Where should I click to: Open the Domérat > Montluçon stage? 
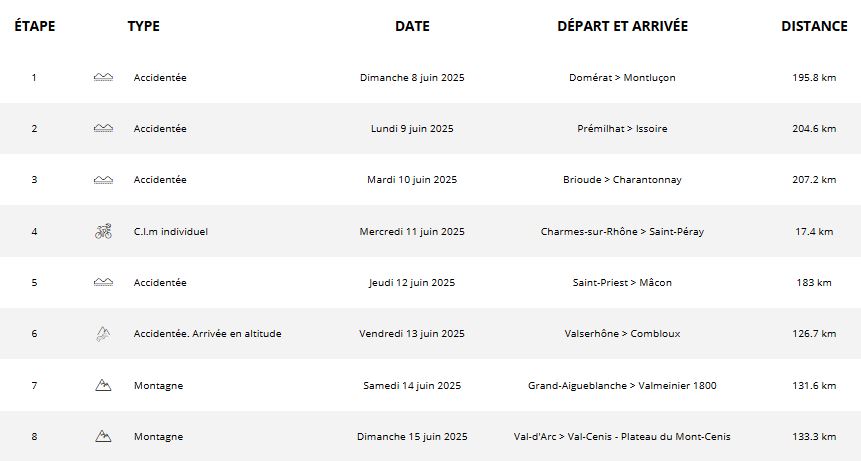(622, 78)
